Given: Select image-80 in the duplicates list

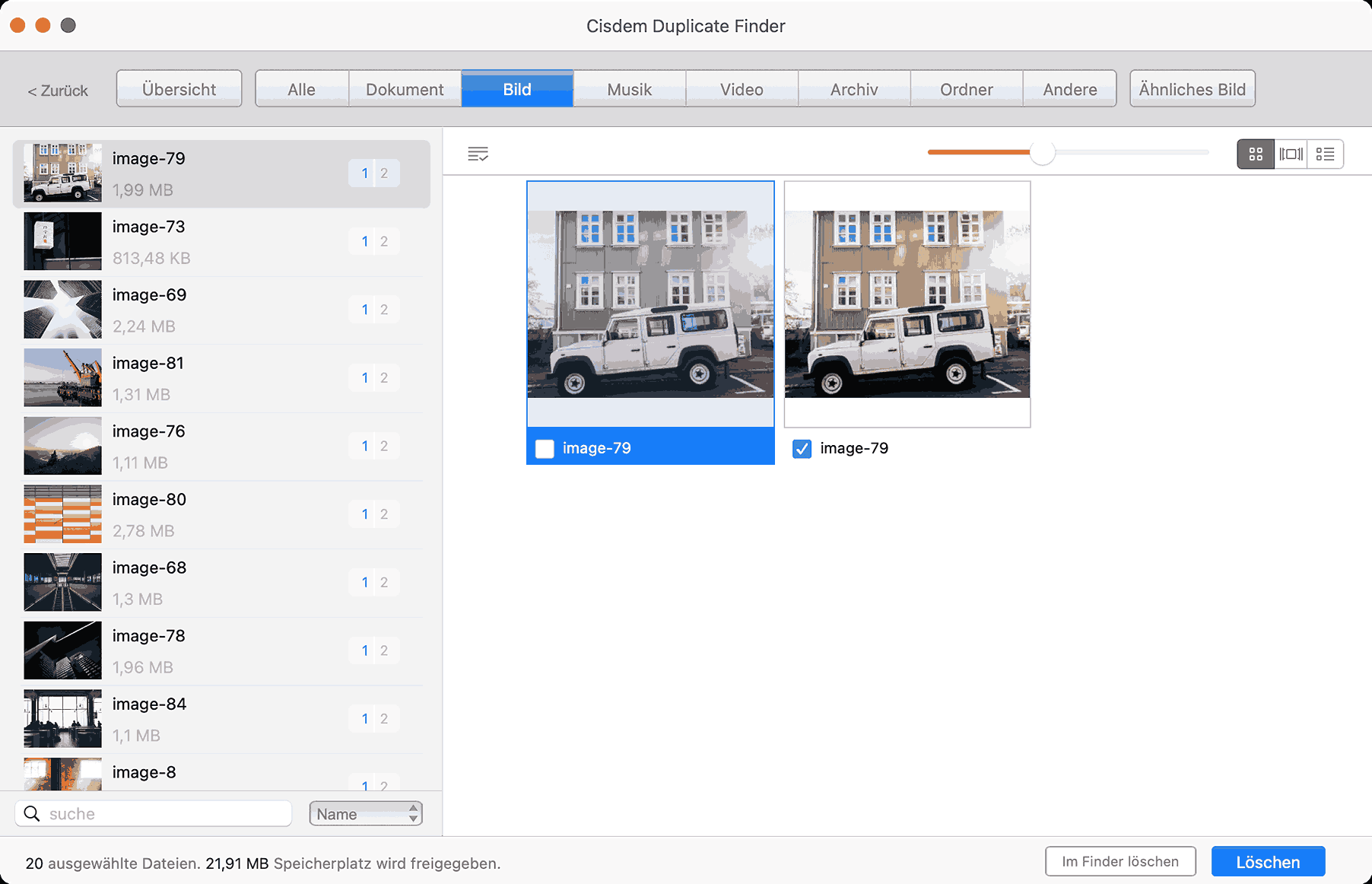Looking at the screenshot, I should (x=221, y=514).
